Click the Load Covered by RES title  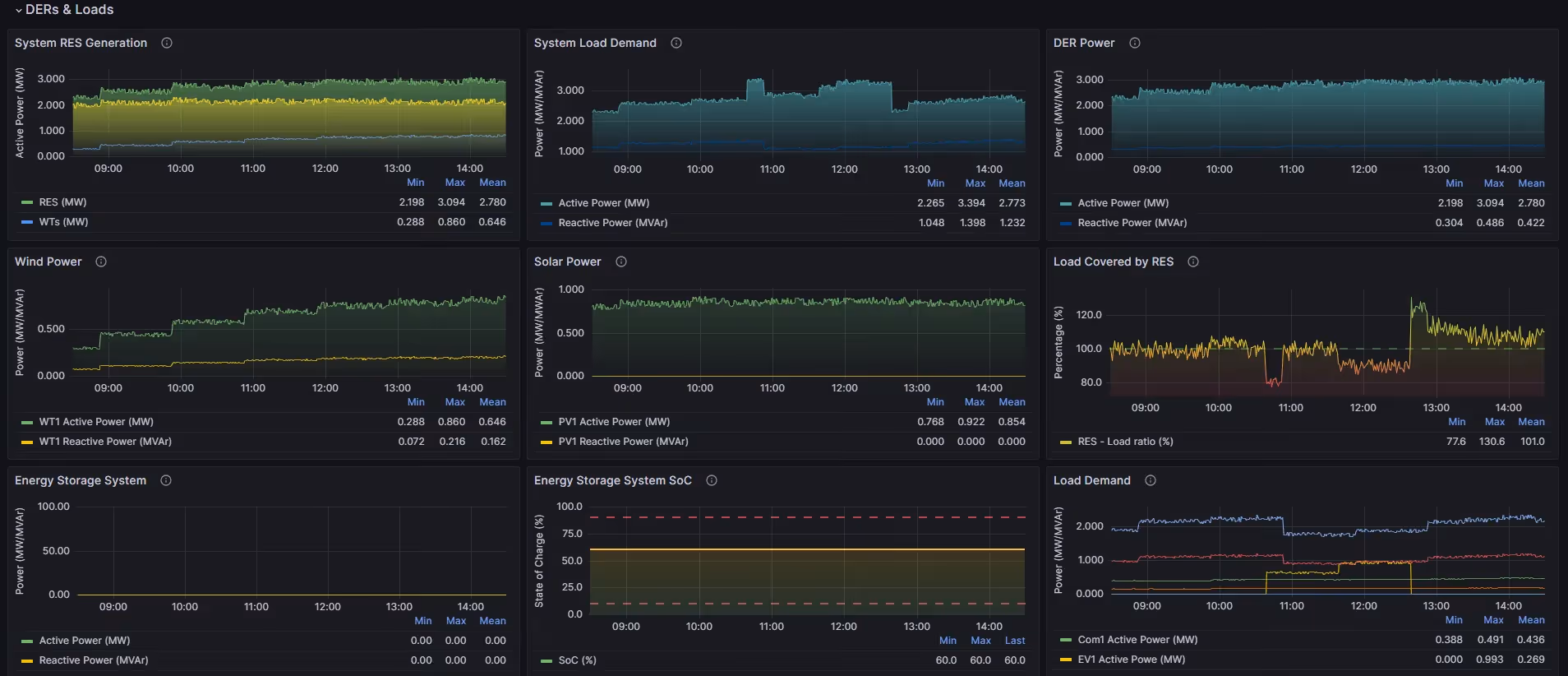(x=1114, y=262)
